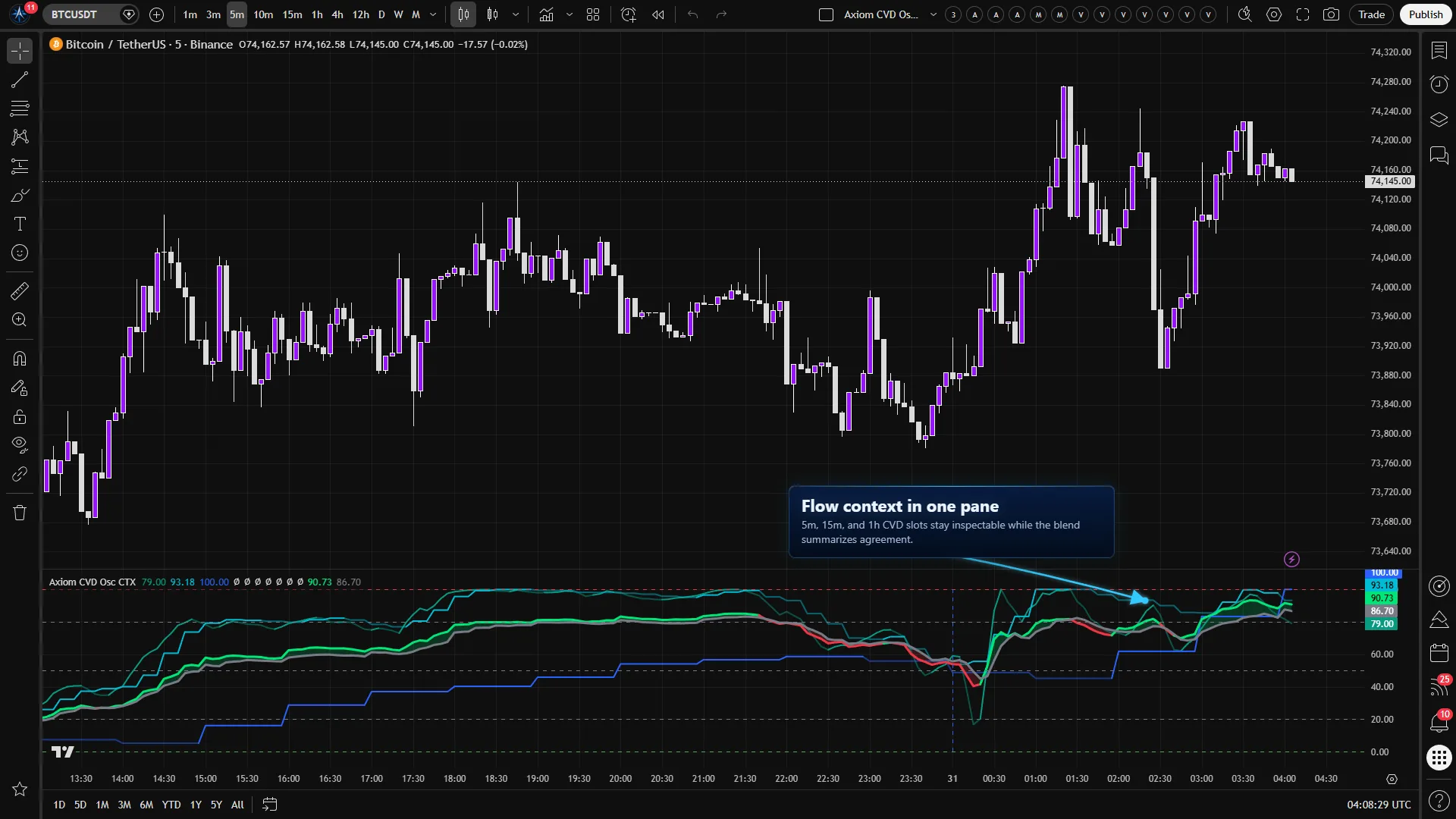Click the Trade button
Screen dimensions: 1456x819
[x=1371, y=14]
